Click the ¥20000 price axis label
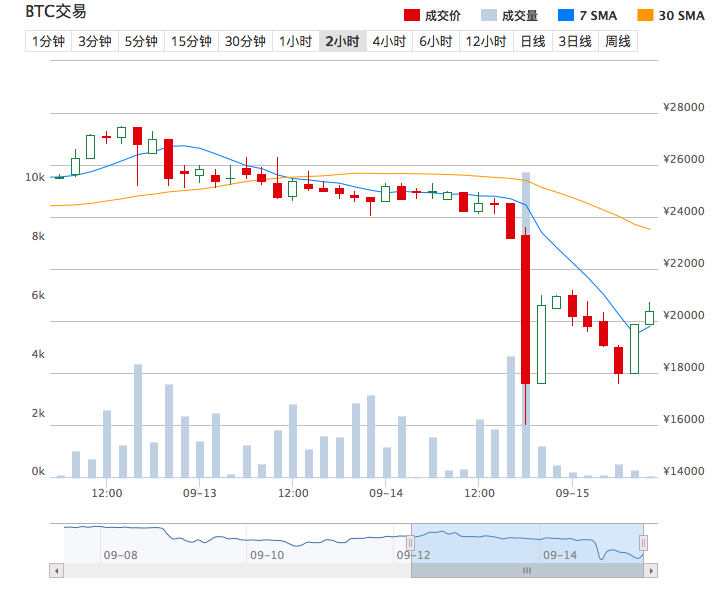 tap(684, 315)
